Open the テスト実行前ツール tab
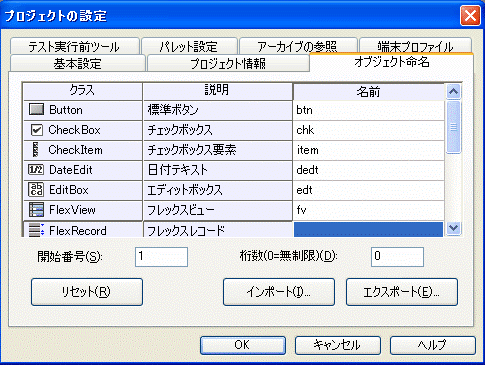The height and width of the screenshot is (365, 485). 74,46
